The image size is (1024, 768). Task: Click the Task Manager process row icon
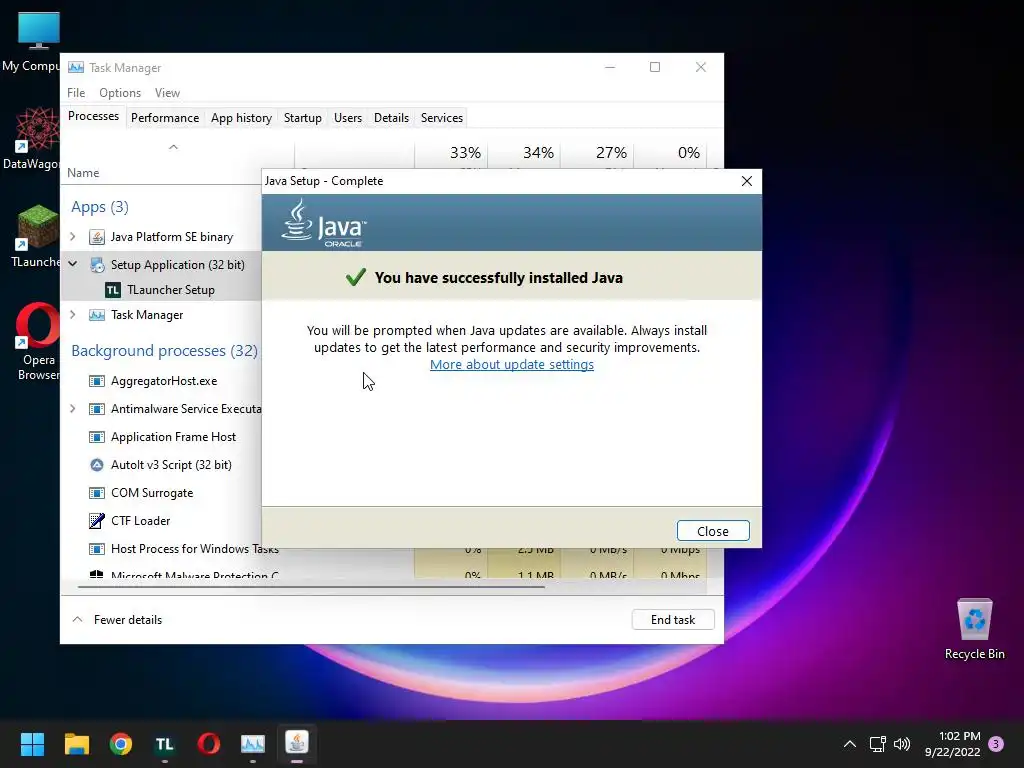[97, 315]
